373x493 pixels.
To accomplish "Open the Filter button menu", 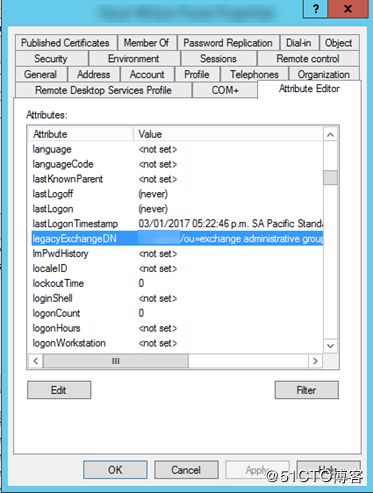I will 307,390.
